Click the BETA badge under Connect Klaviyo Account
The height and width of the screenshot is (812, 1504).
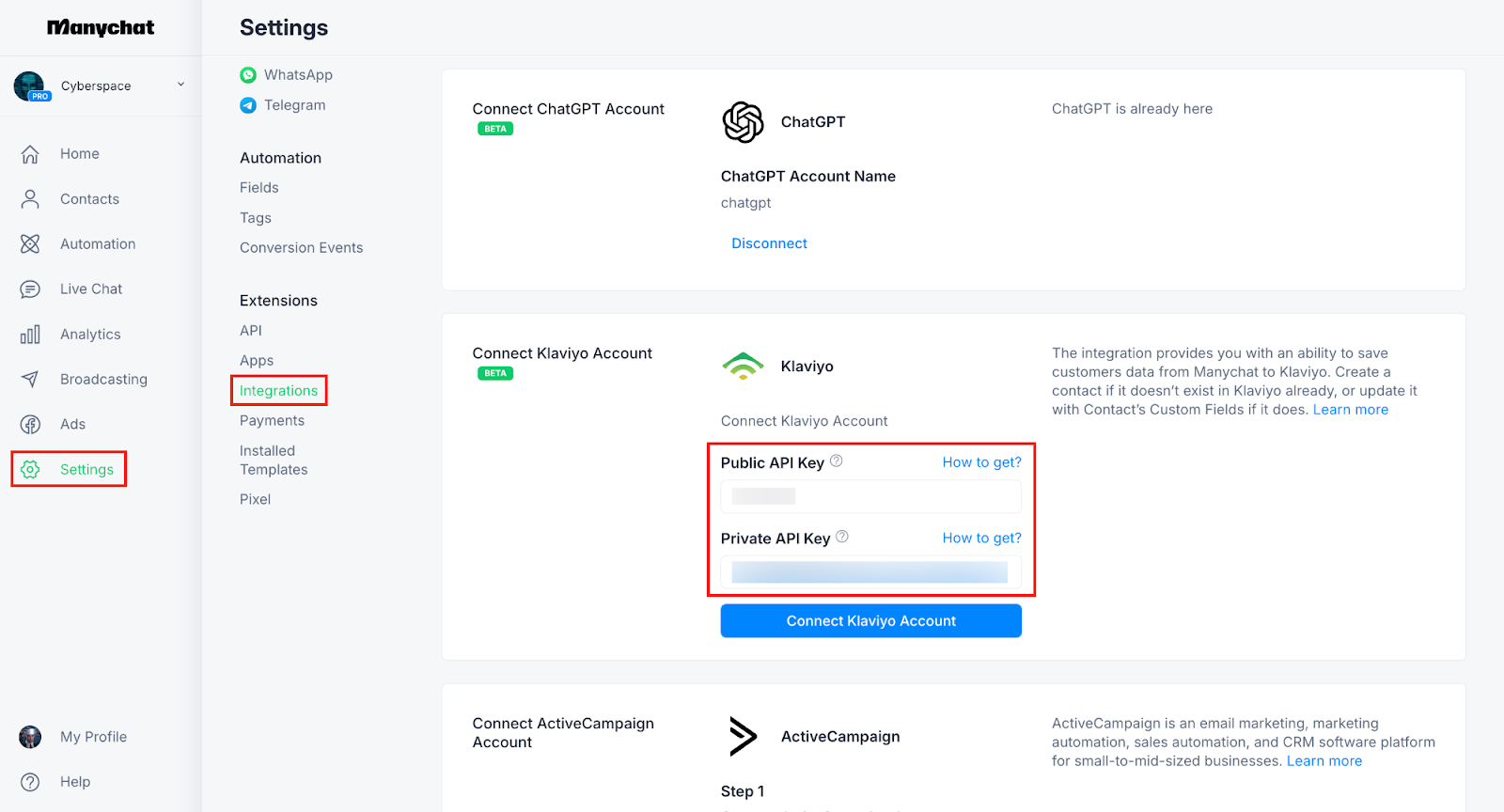tap(495, 373)
